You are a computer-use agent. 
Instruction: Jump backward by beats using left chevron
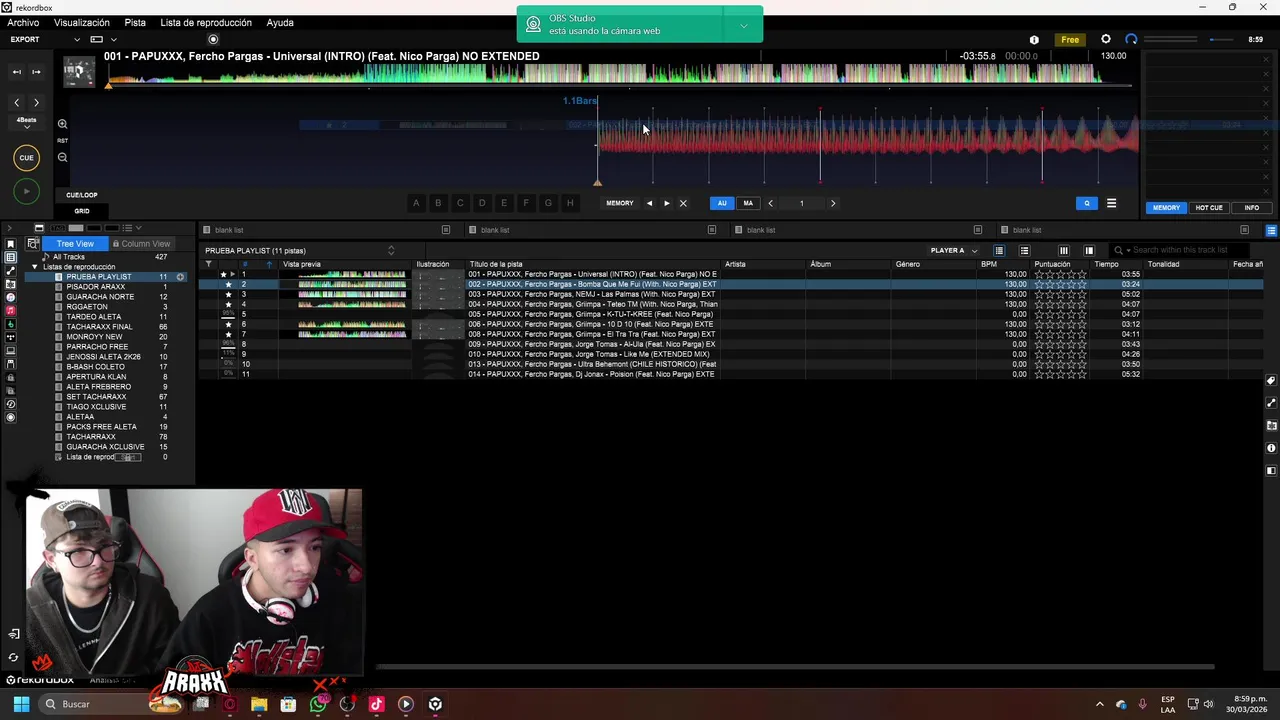coord(16,102)
